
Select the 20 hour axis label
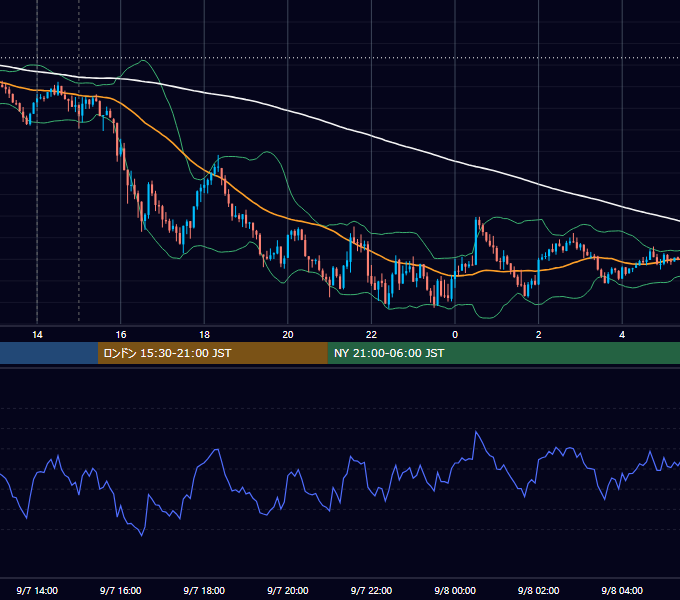coord(288,335)
